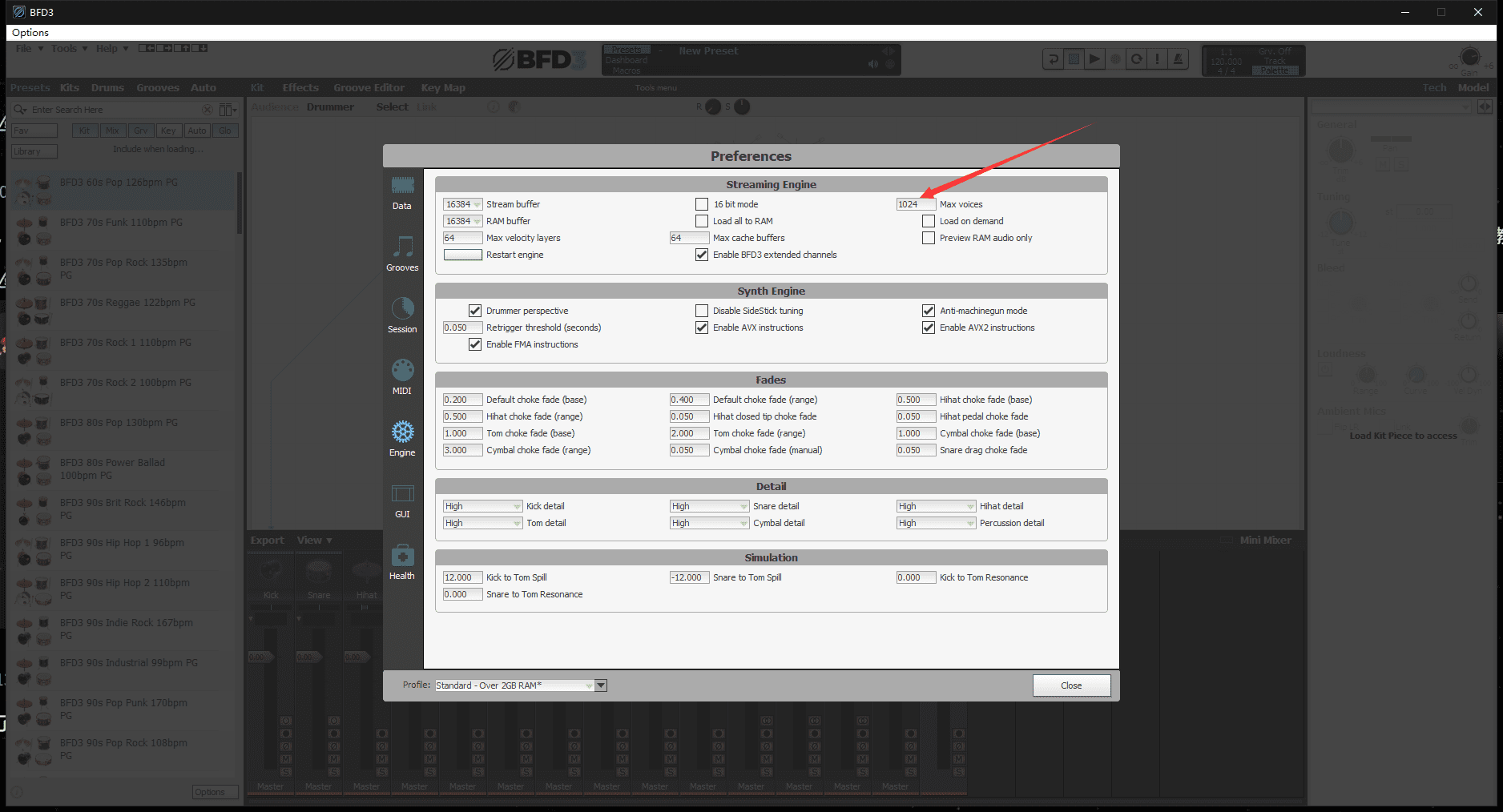The width and height of the screenshot is (1503, 812).
Task: Switch to the Grooves browser tab
Action: pyautogui.click(x=158, y=88)
